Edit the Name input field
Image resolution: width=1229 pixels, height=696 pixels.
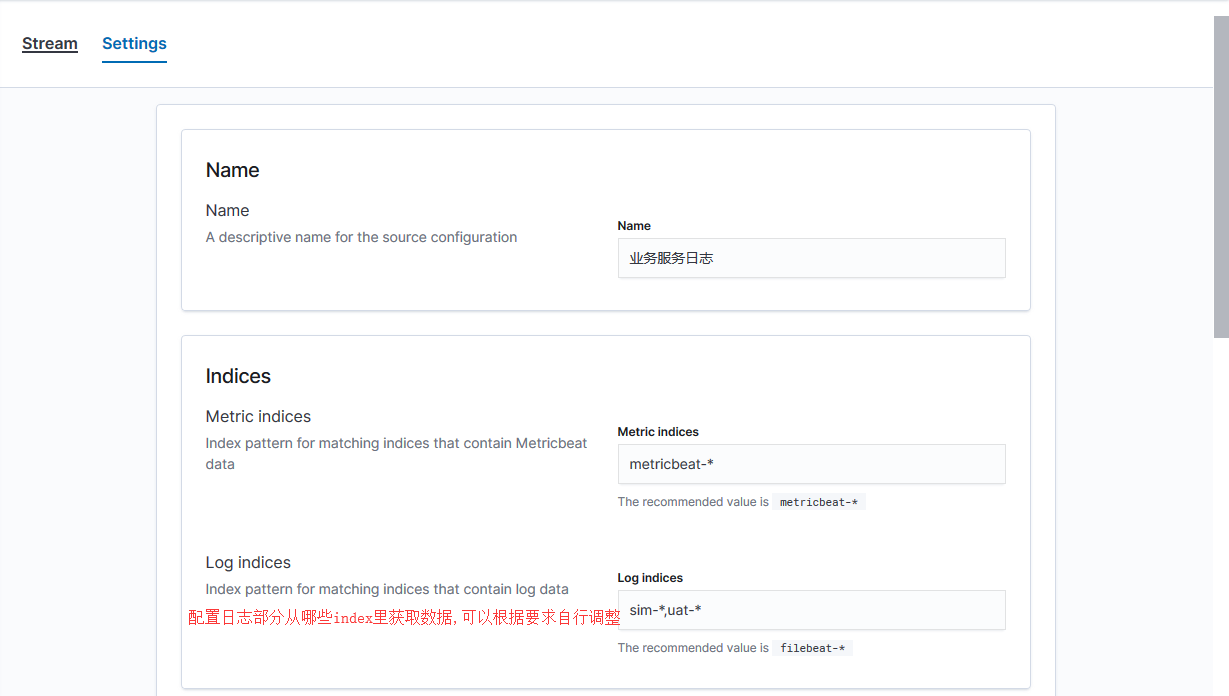[811, 258]
